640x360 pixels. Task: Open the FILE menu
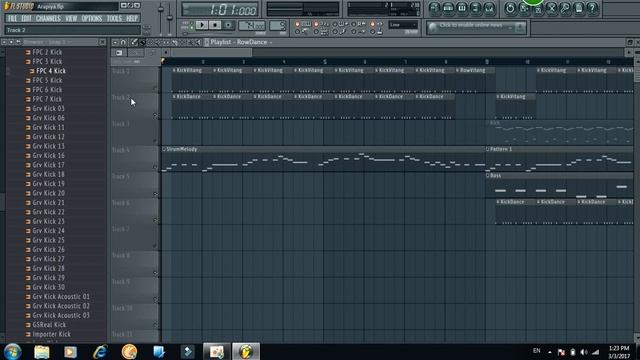[13, 18]
